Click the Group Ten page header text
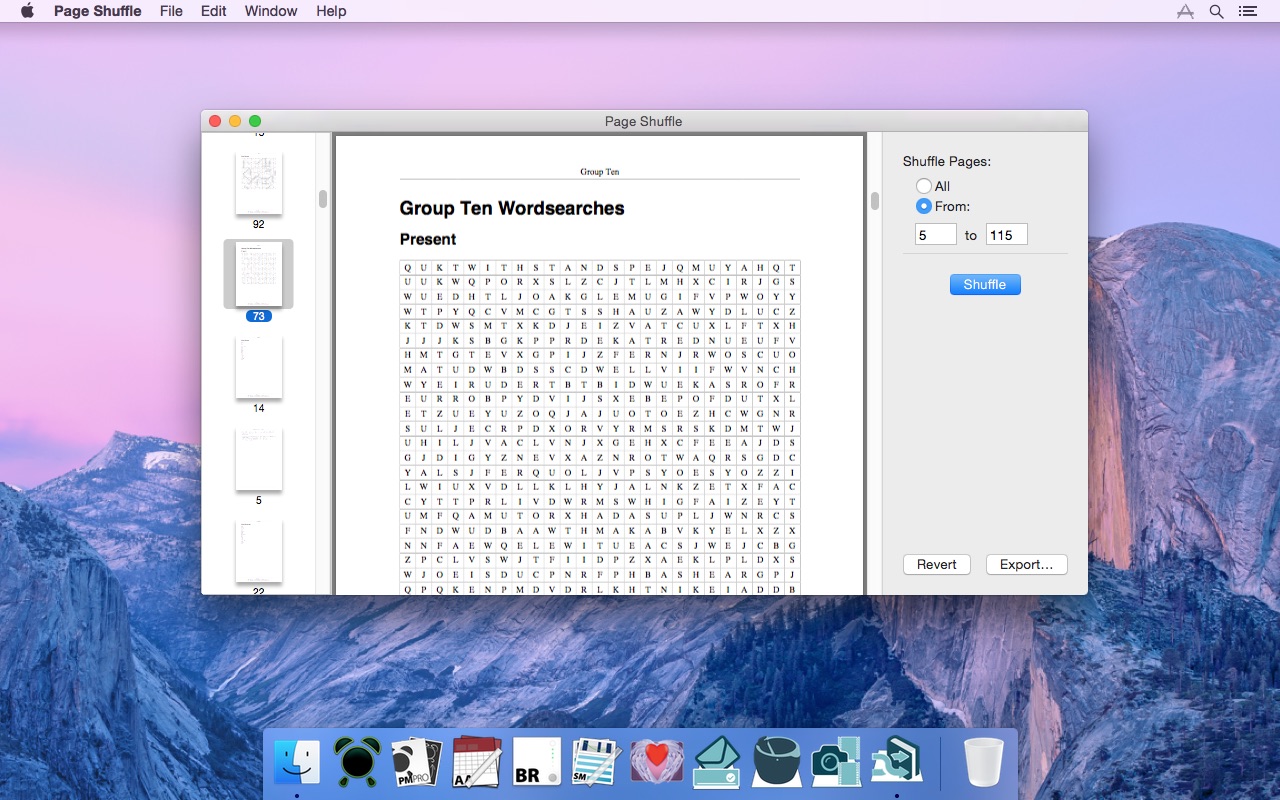The image size is (1280, 800). pyautogui.click(x=599, y=172)
